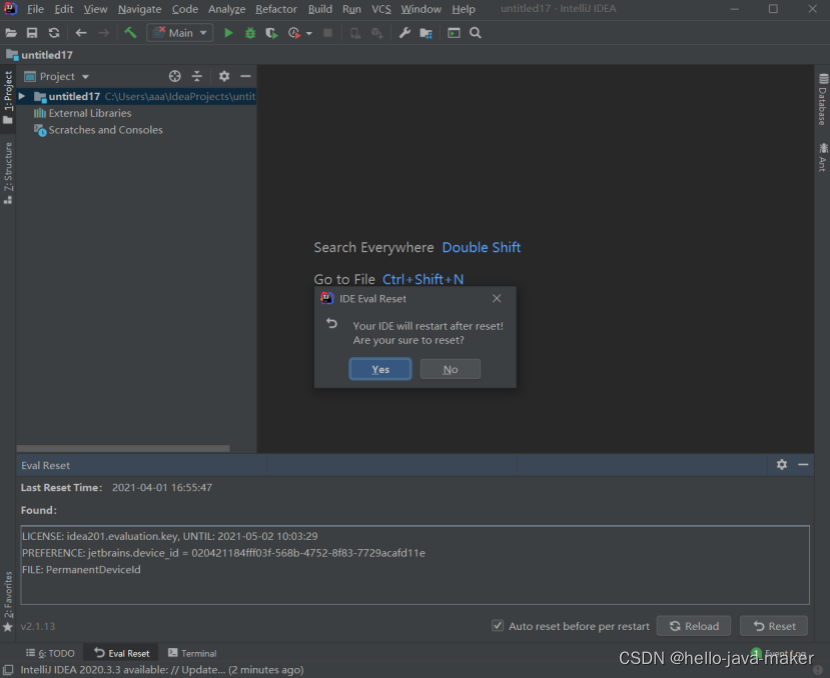Open the Edit menu
830x678 pixels.
point(64,9)
